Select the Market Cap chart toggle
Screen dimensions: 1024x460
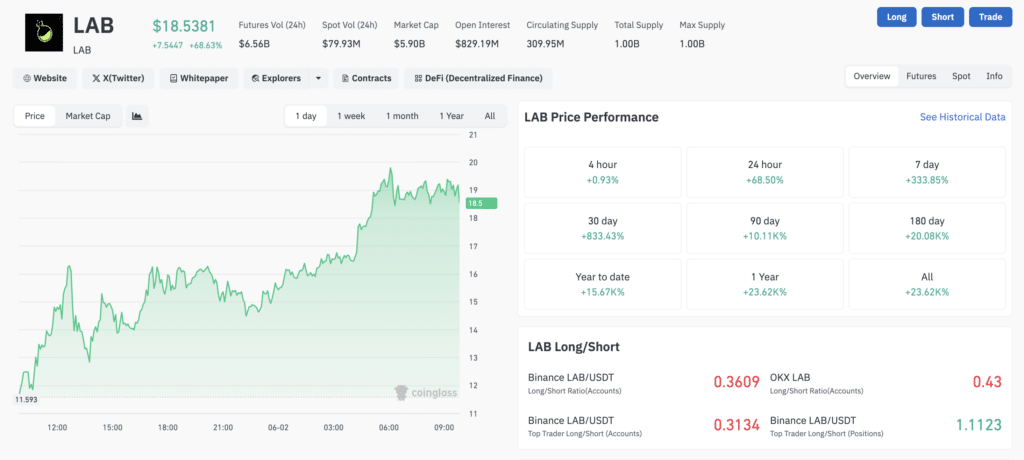point(88,116)
